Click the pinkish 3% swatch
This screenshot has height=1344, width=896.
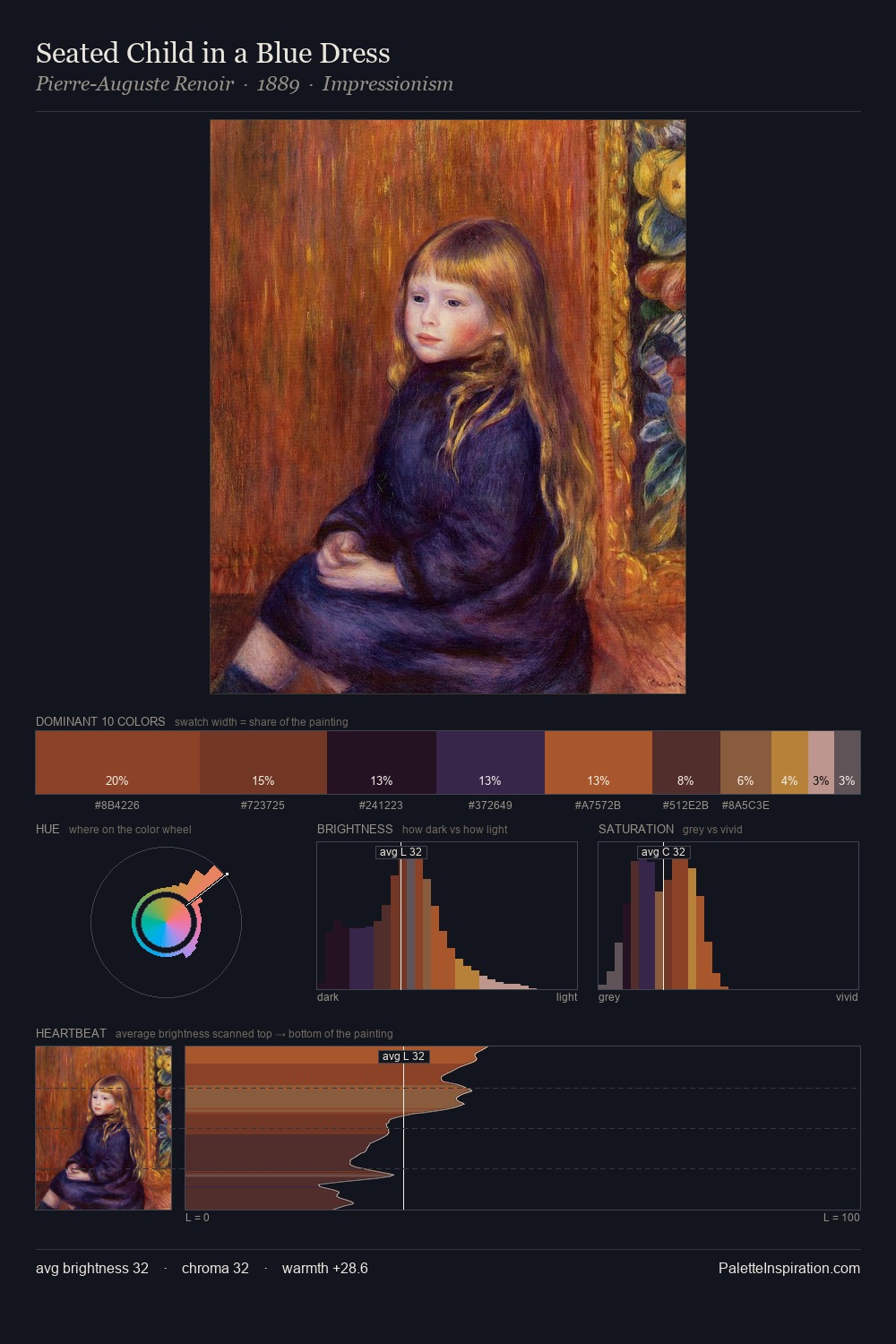[821, 762]
